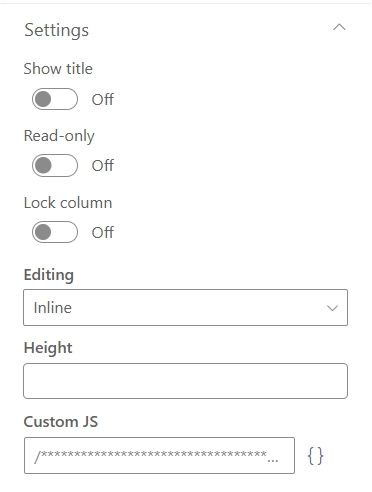Click the Settings section header text

pos(57,30)
